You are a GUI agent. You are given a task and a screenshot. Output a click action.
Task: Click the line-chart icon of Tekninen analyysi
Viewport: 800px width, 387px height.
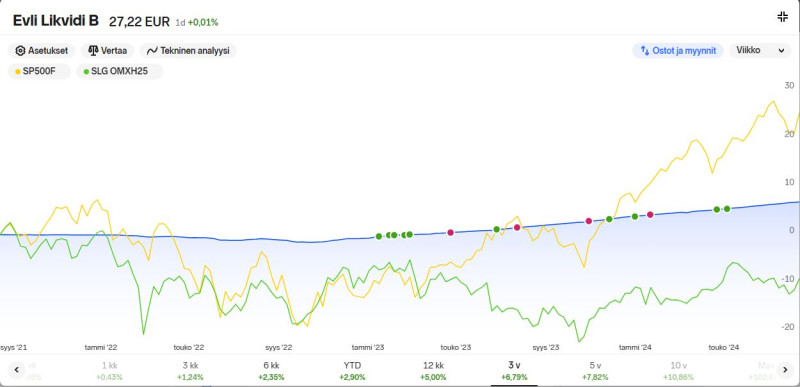point(152,51)
